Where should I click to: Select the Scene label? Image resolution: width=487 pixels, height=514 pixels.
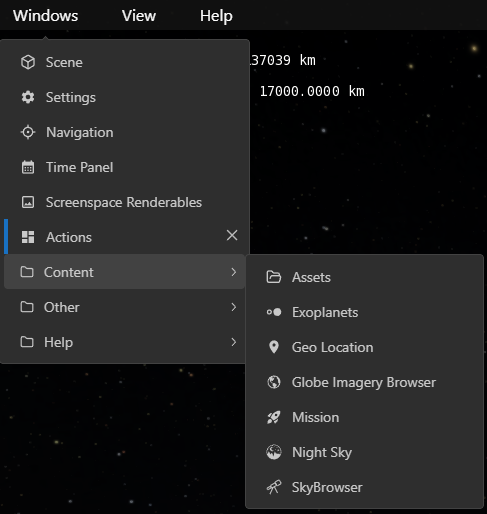coord(64,62)
